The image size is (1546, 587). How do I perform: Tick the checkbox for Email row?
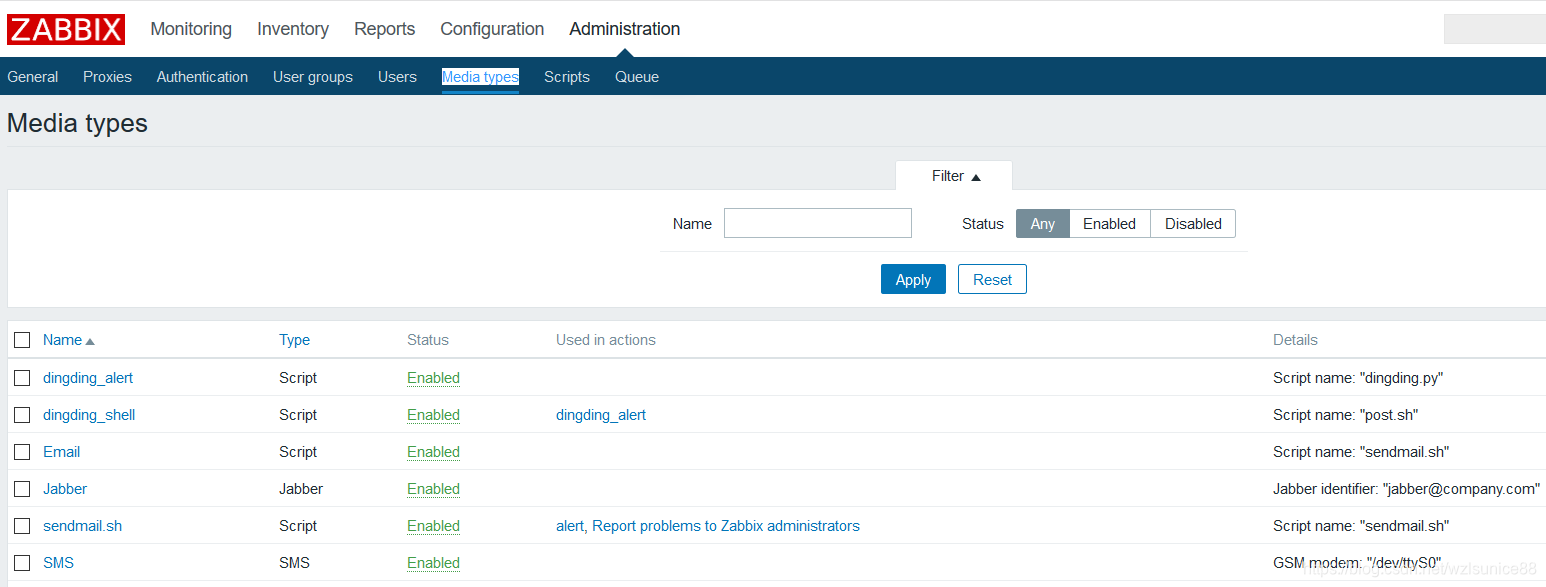click(22, 452)
